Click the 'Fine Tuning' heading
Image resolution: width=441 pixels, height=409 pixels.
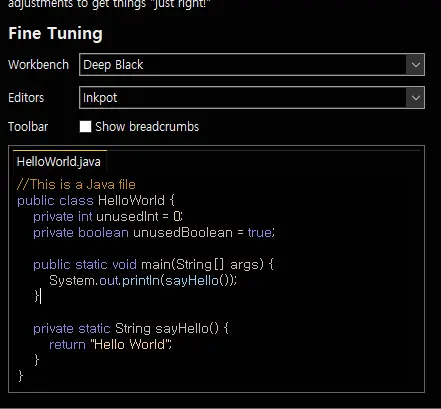click(x=55, y=34)
